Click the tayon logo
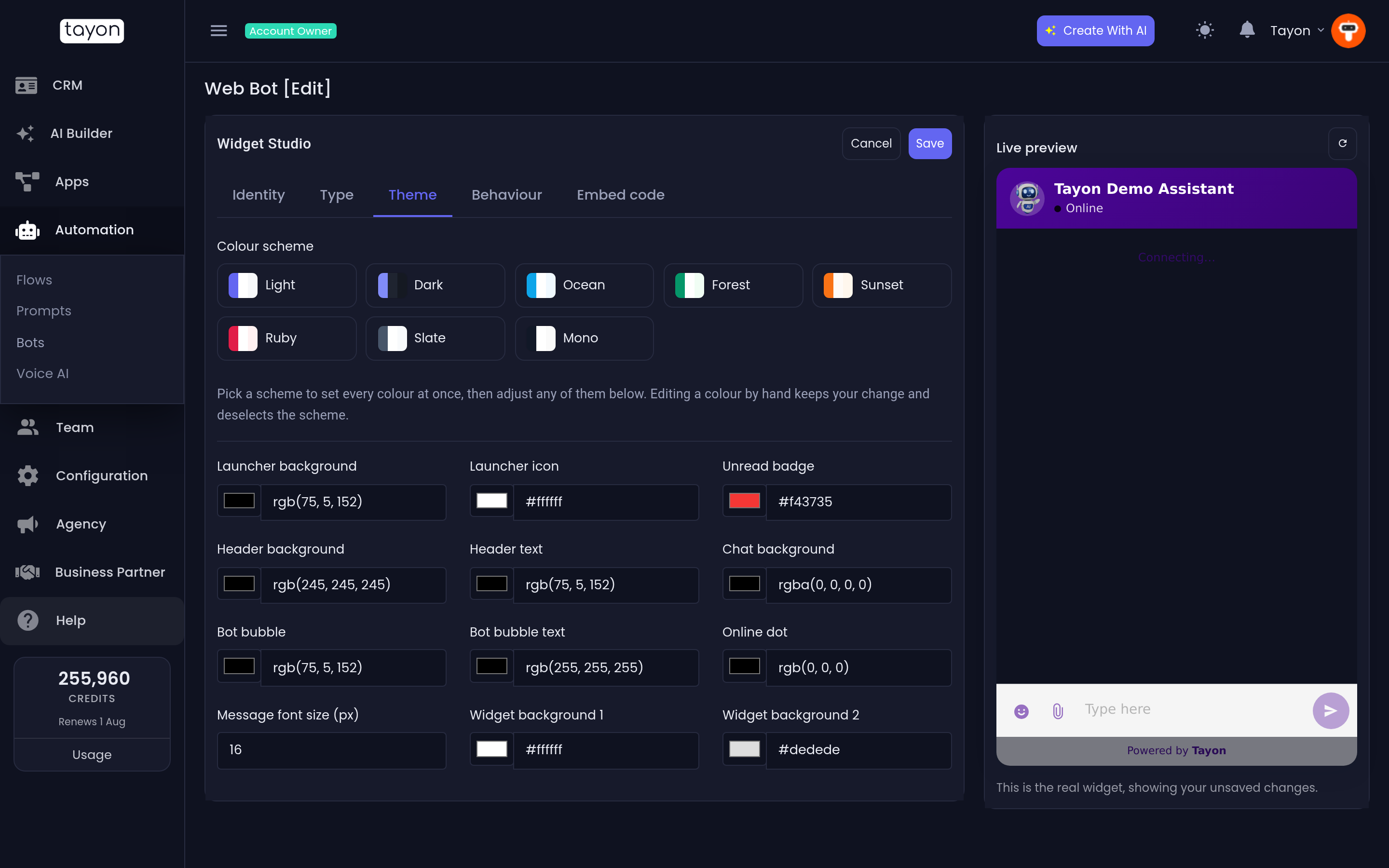The image size is (1389, 868). (x=92, y=30)
